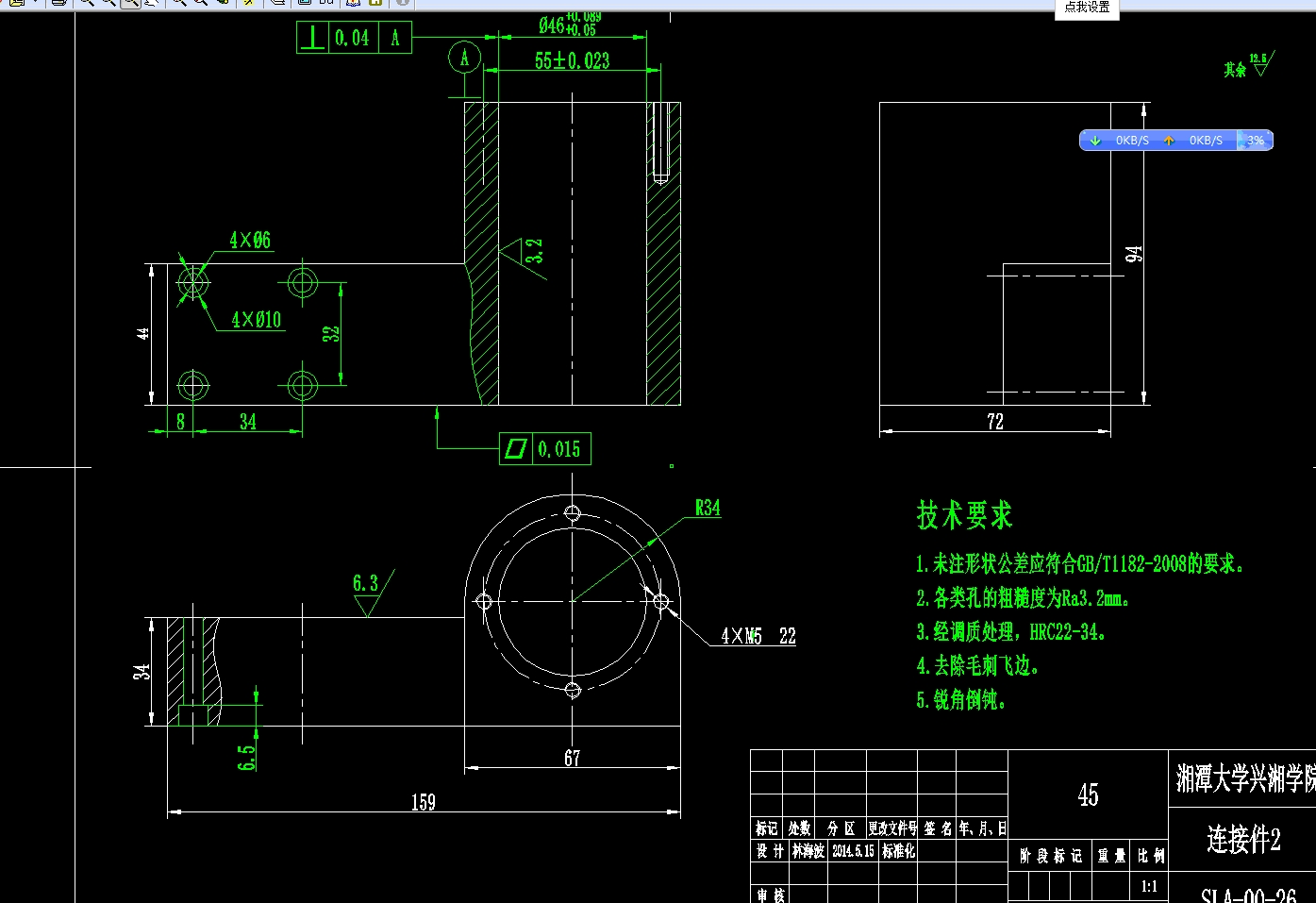Click the 点我设置 button at top
This screenshot has width=1316, height=903.
coord(1087,8)
